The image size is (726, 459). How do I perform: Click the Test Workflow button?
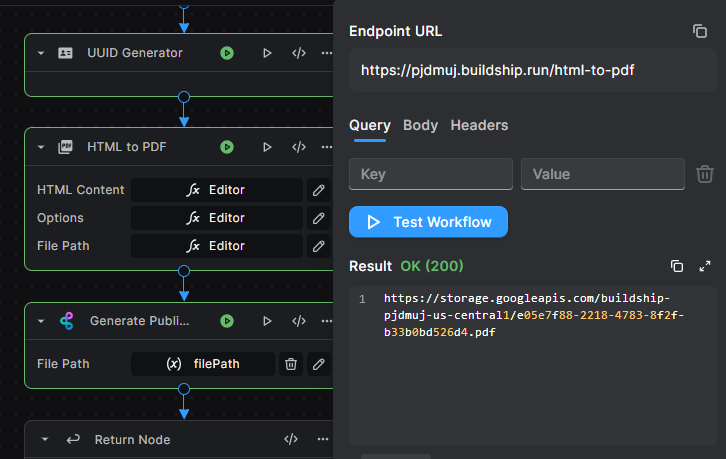(x=428, y=222)
